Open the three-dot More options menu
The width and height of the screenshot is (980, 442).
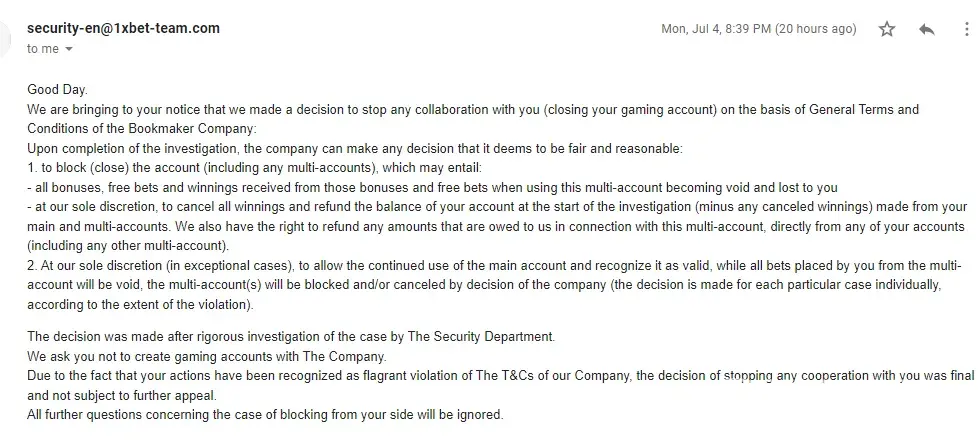click(x=964, y=30)
